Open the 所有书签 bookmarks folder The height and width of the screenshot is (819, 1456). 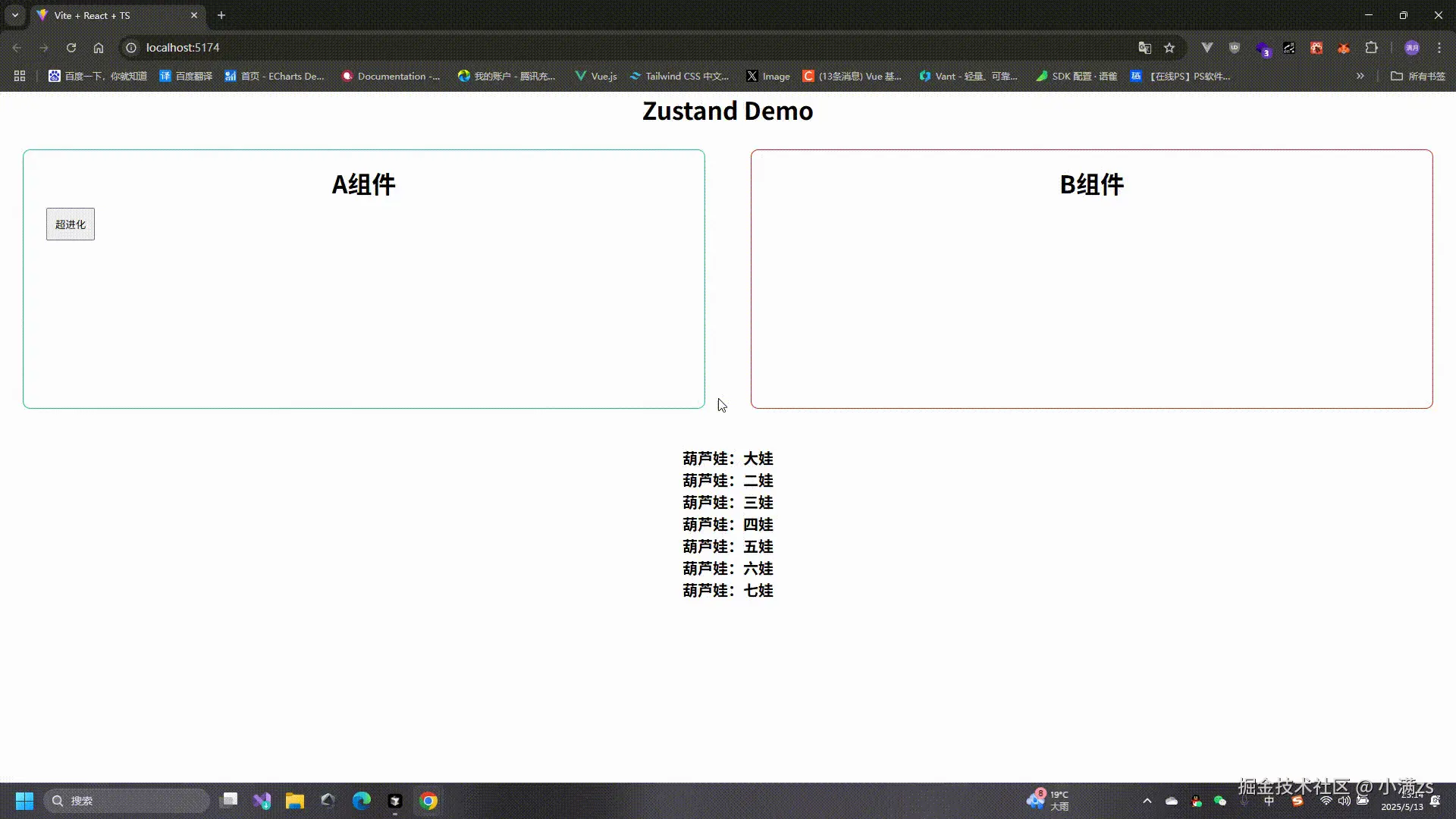1418,76
